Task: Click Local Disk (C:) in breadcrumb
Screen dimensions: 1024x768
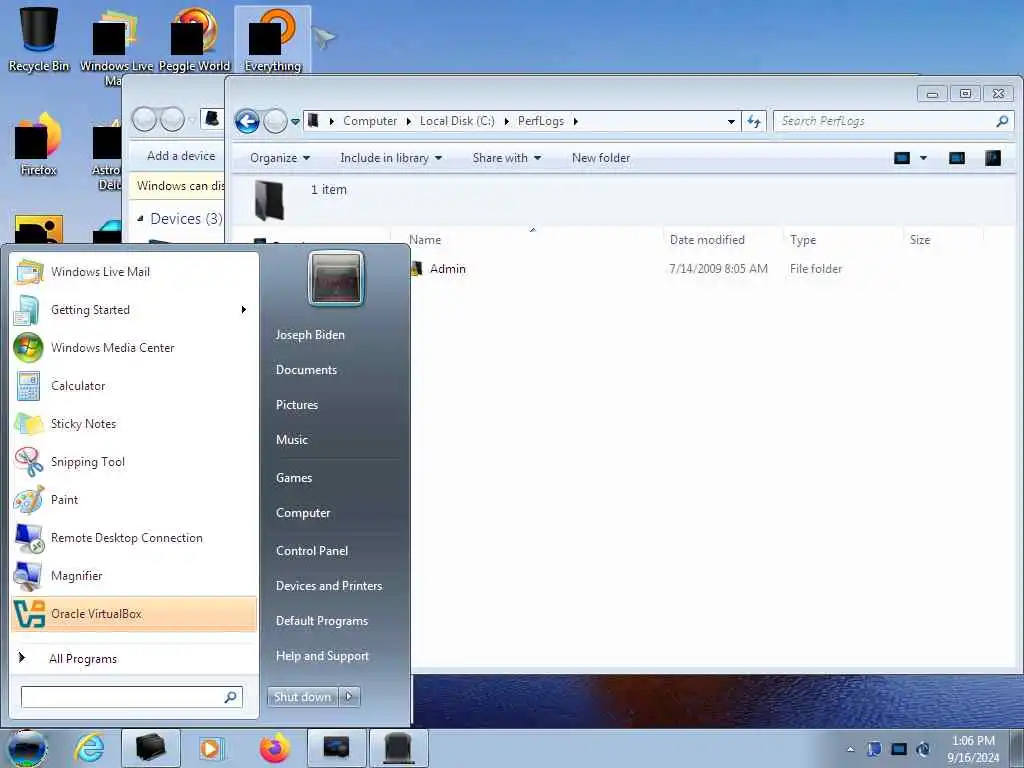Action: point(457,121)
